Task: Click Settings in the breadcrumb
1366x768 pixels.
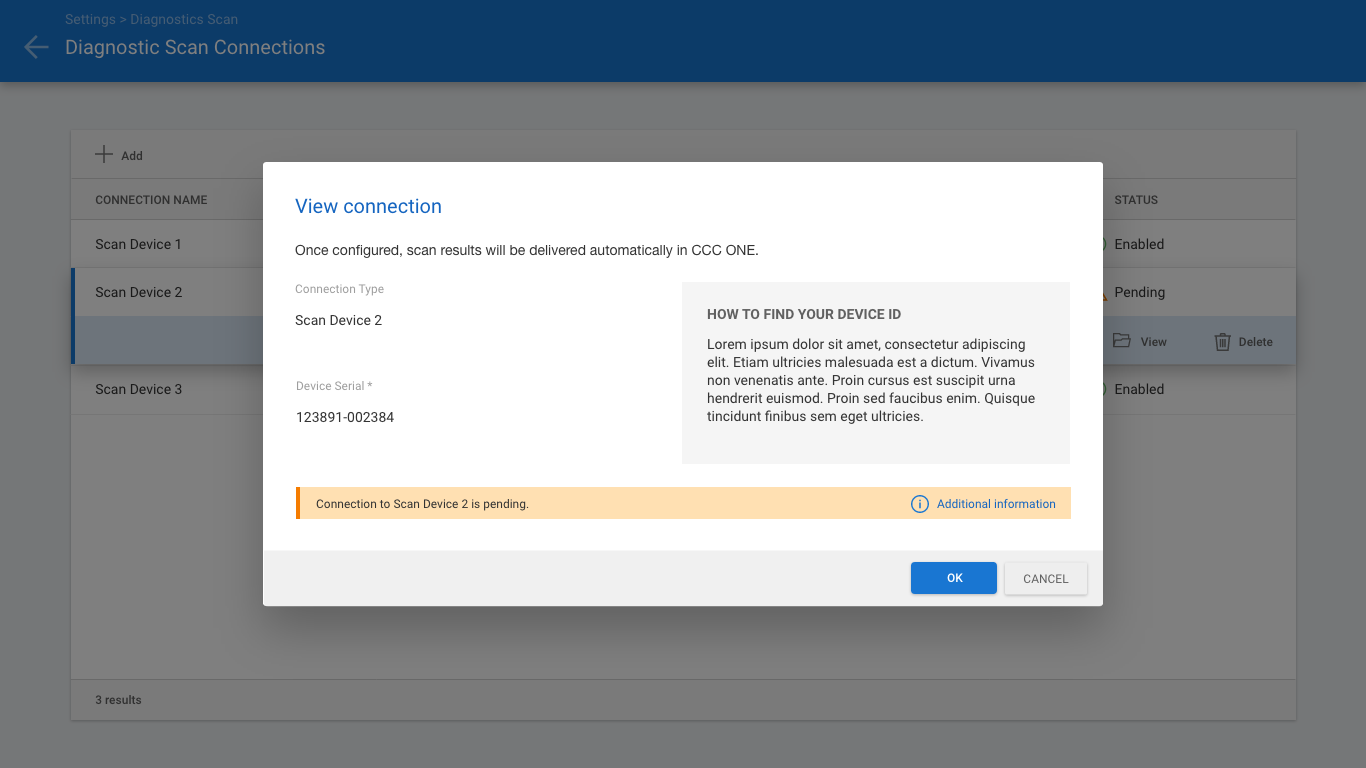Action: pos(90,19)
